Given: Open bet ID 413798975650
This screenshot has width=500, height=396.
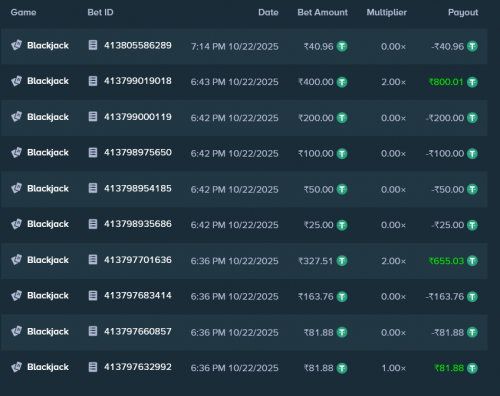Looking at the screenshot, I should (x=138, y=153).
